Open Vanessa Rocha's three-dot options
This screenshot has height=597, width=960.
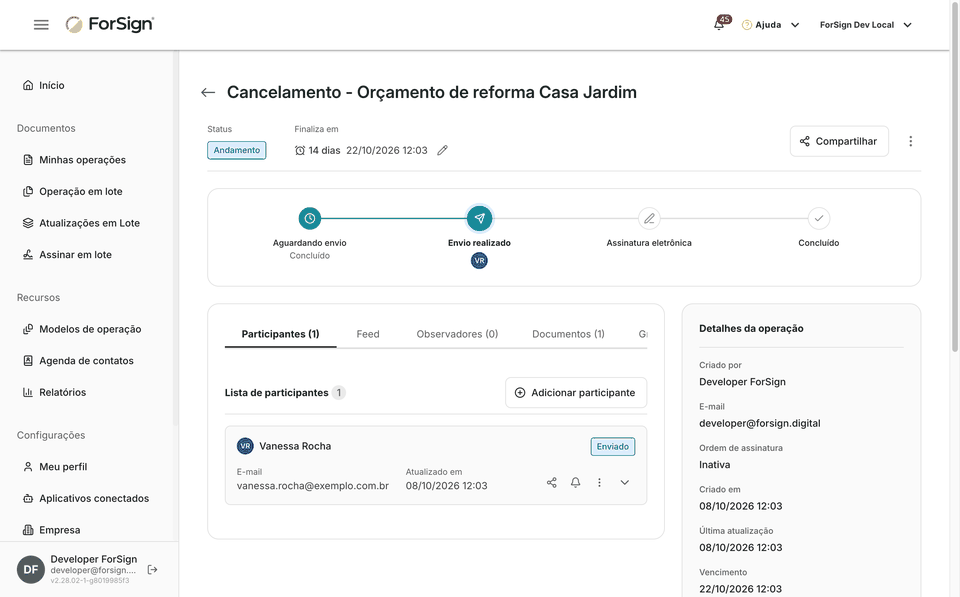tap(599, 482)
